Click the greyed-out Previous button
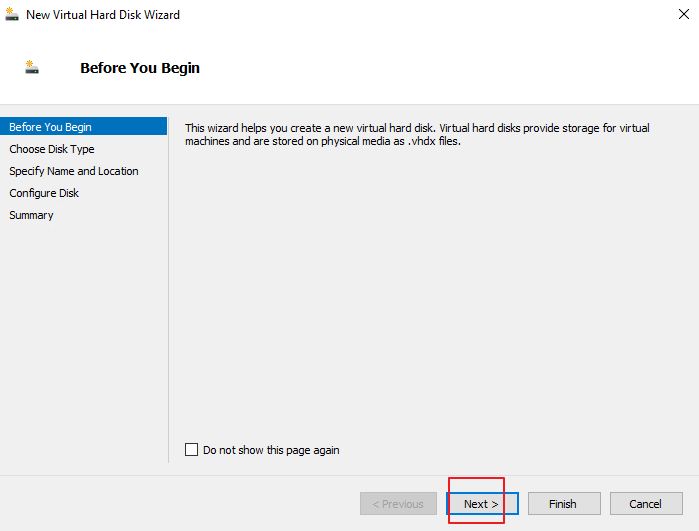The image size is (699, 531). 398,504
